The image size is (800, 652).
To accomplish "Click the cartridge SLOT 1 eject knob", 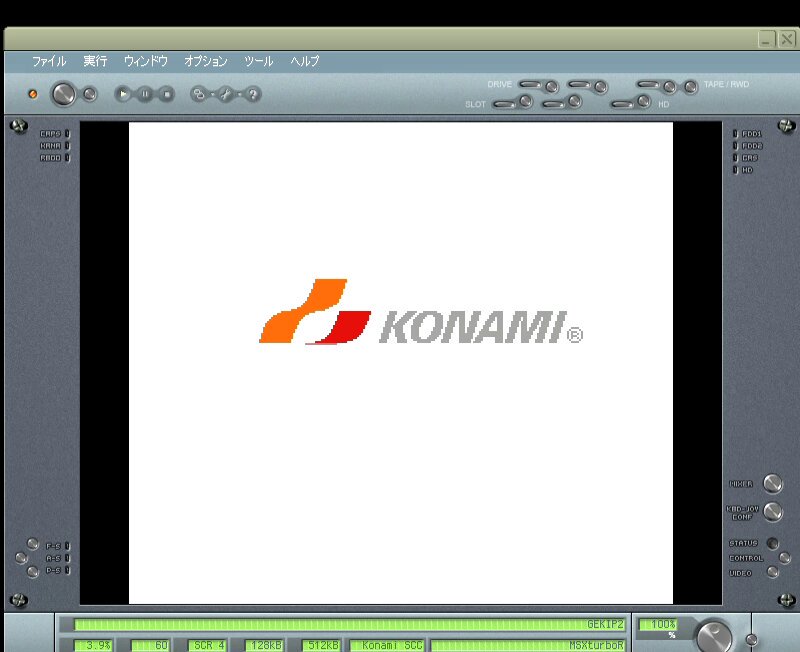I will click(526, 102).
